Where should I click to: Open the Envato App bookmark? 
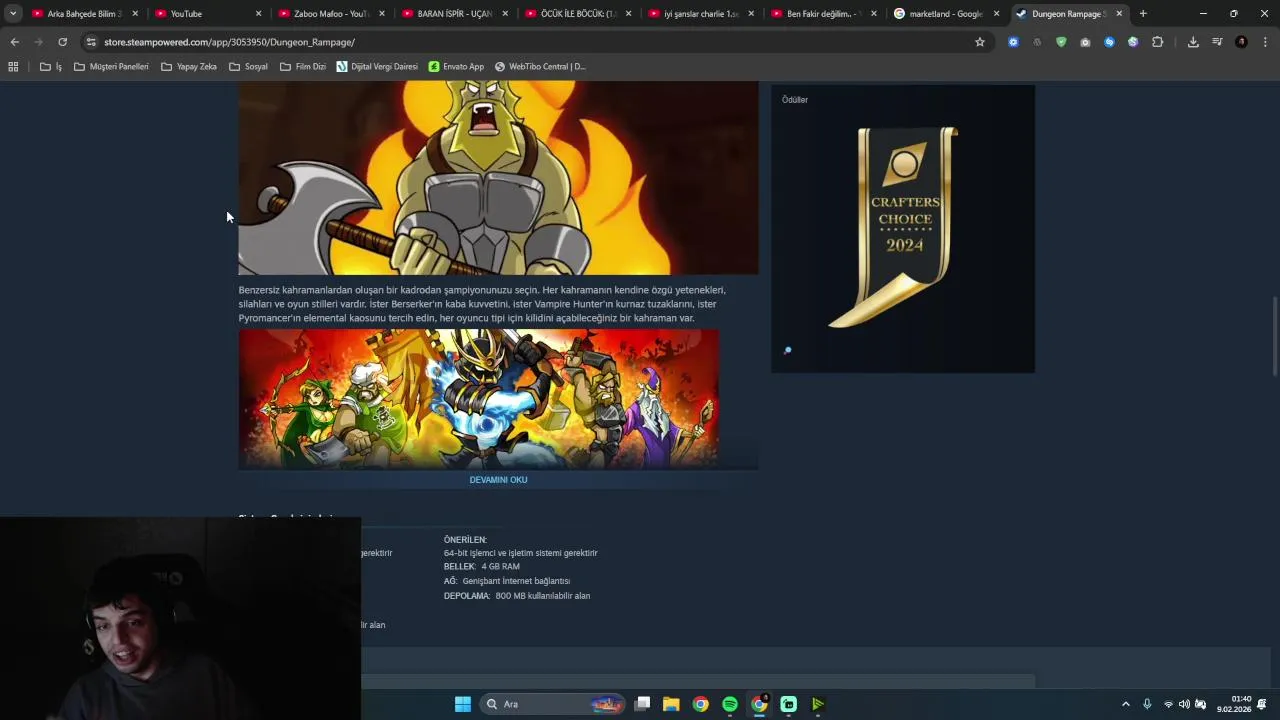point(456,66)
